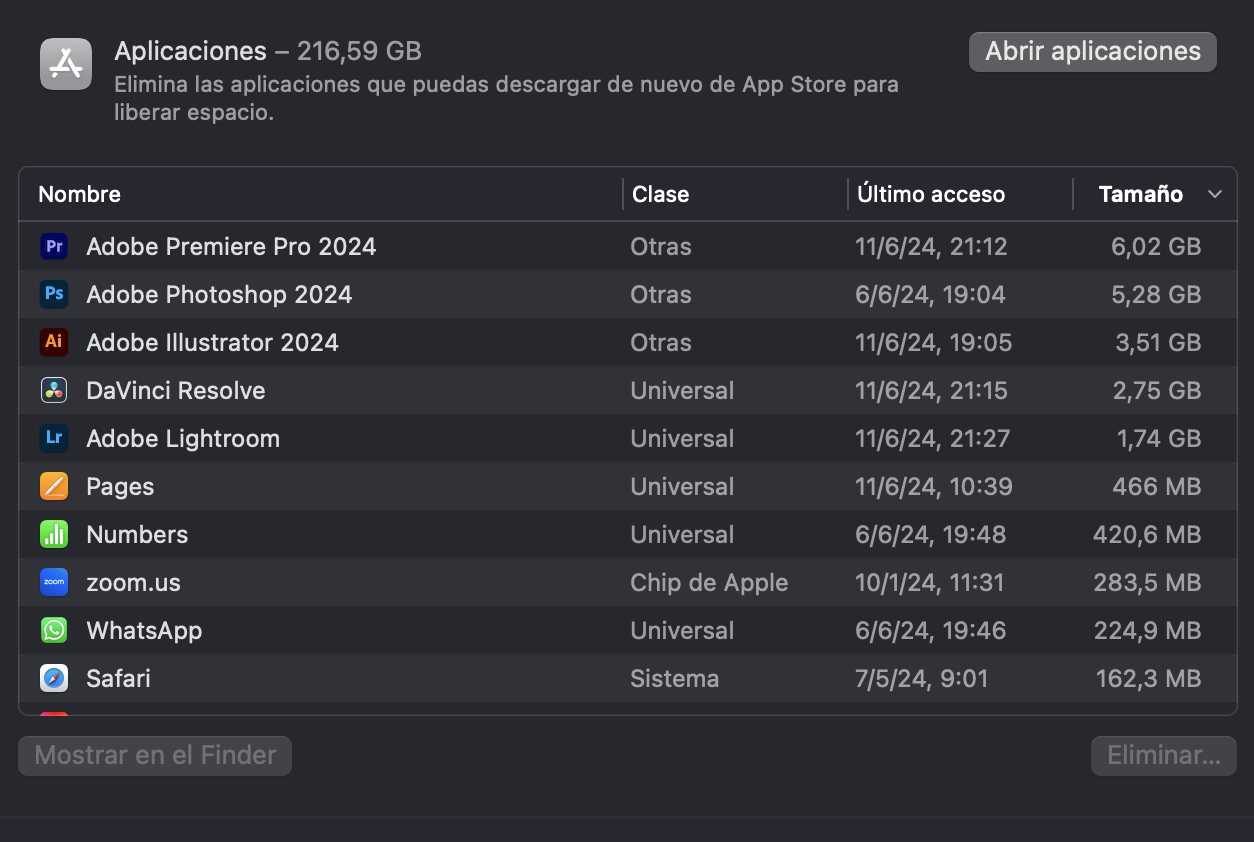The height and width of the screenshot is (842, 1254).
Task: Click the Safari compass icon
Action: pyautogui.click(x=54, y=678)
